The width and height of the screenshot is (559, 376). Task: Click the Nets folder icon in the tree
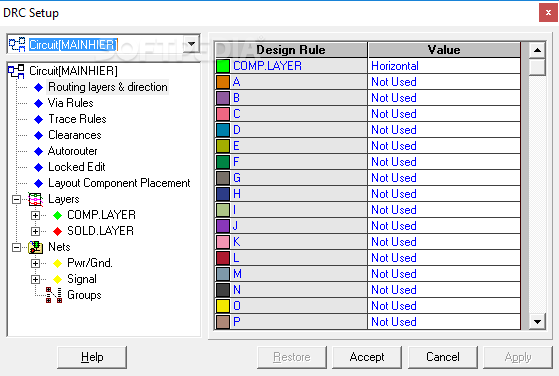[36, 247]
